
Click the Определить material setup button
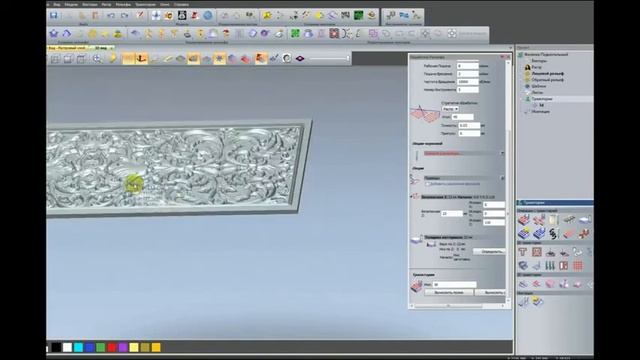point(489,251)
